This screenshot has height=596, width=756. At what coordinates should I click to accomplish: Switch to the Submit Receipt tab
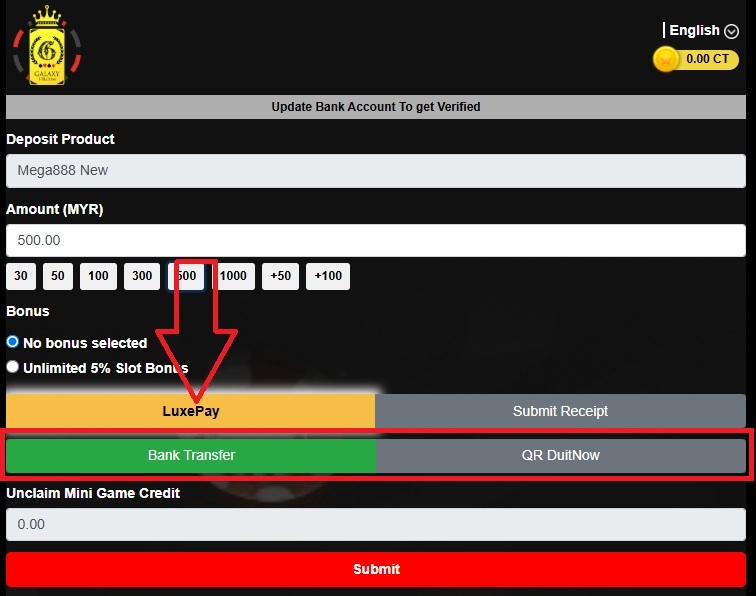560,411
